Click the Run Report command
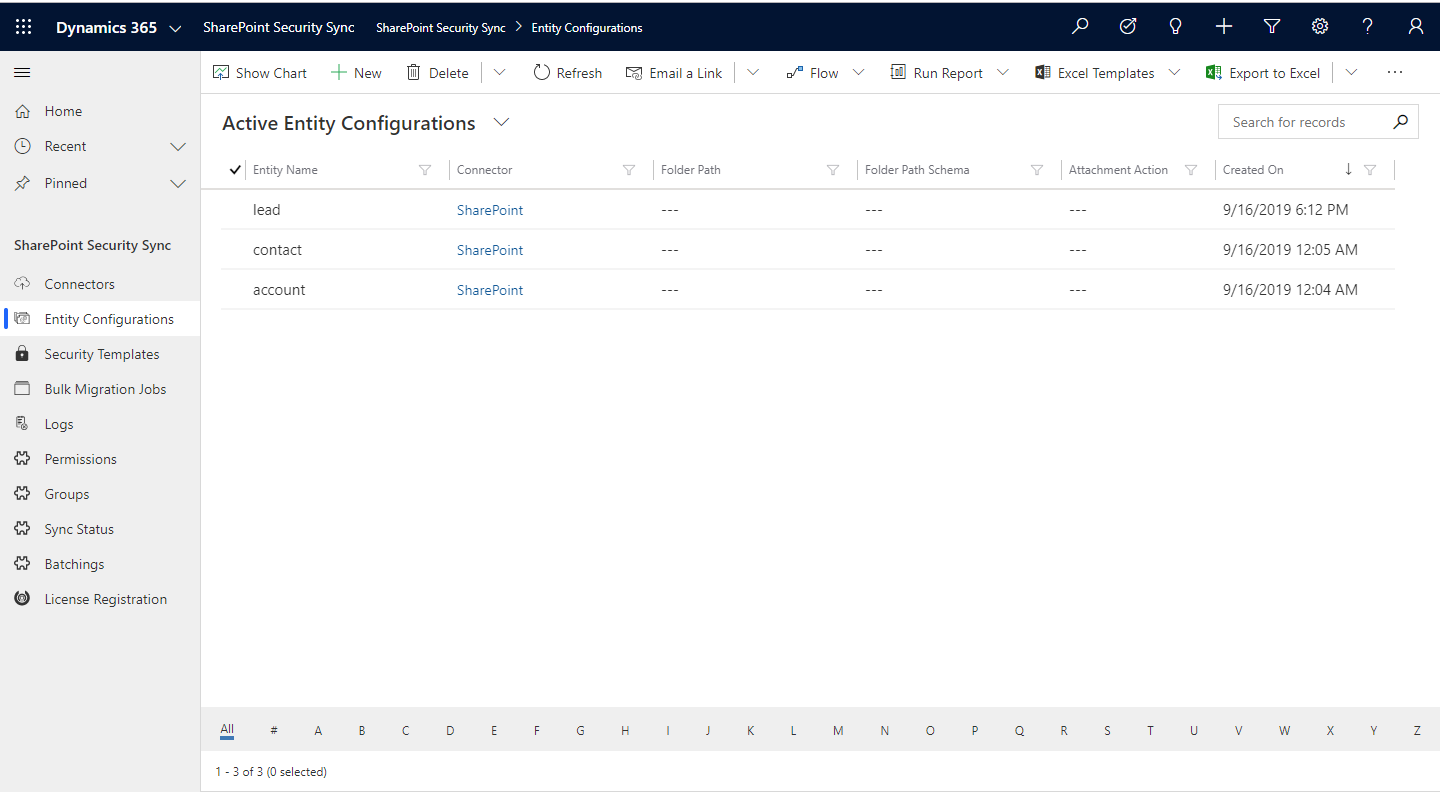The height and width of the screenshot is (792, 1440). (x=936, y=73)
